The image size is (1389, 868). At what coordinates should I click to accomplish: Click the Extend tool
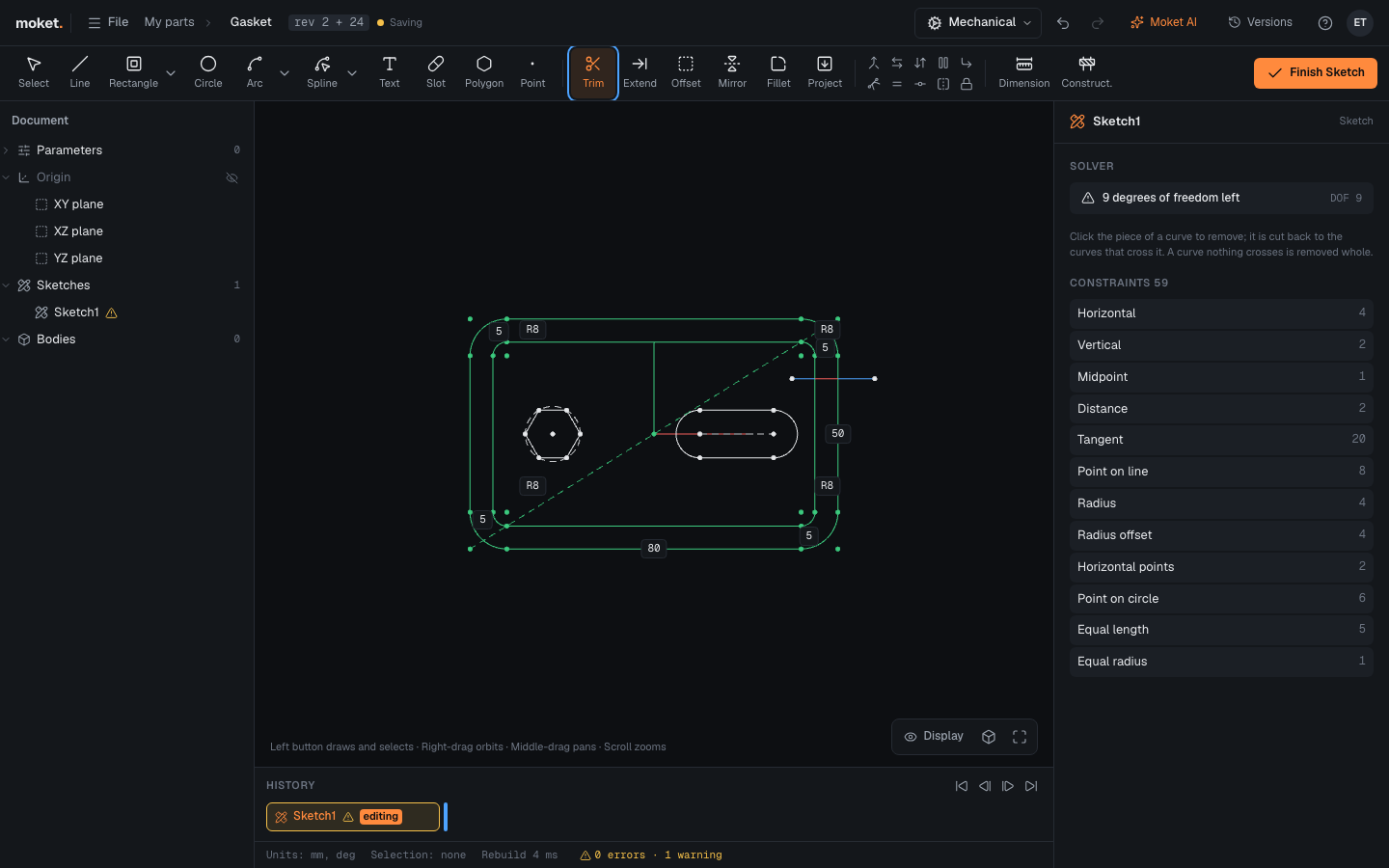coord(640,72)
